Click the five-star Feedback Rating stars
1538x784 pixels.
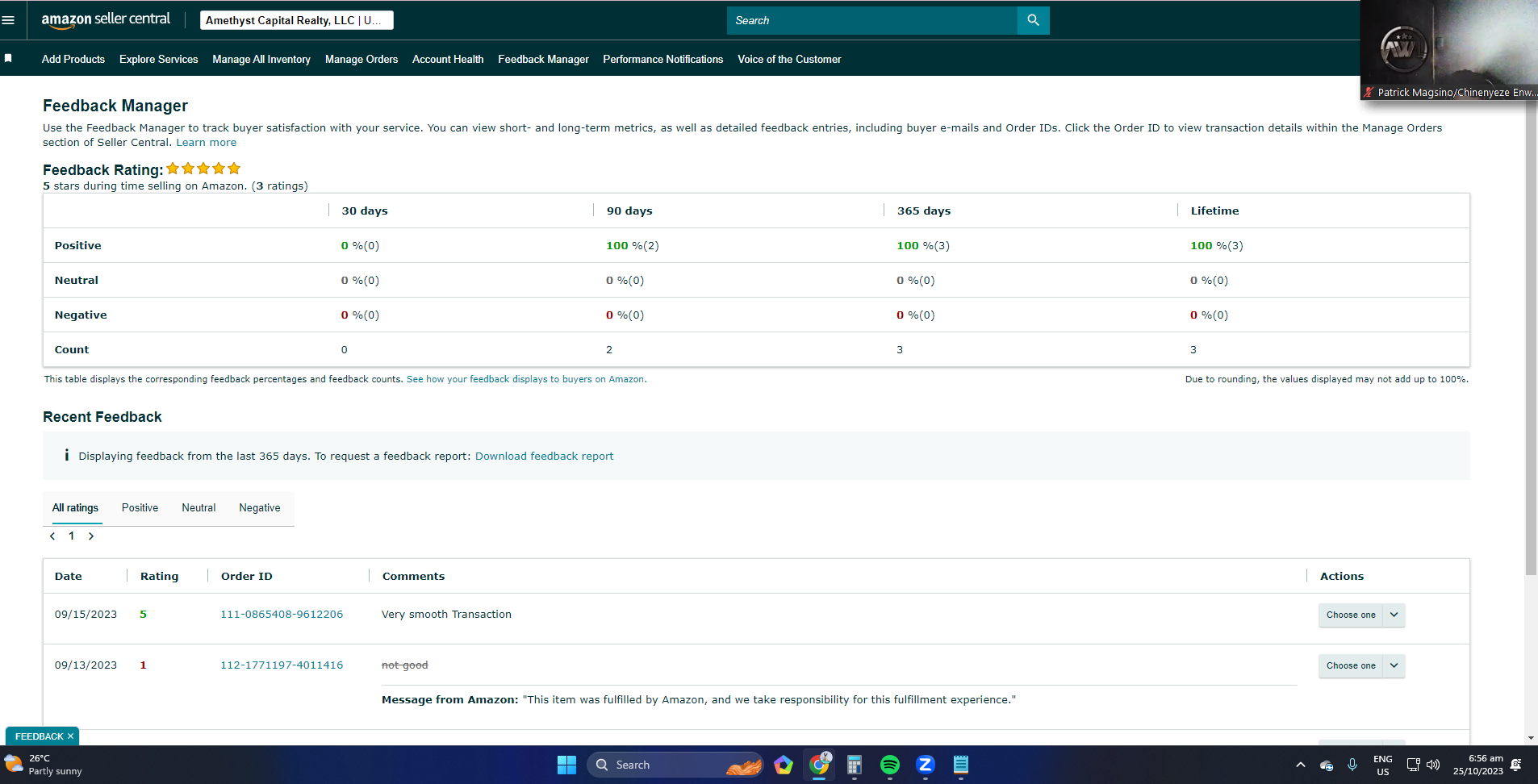[203, 169]
